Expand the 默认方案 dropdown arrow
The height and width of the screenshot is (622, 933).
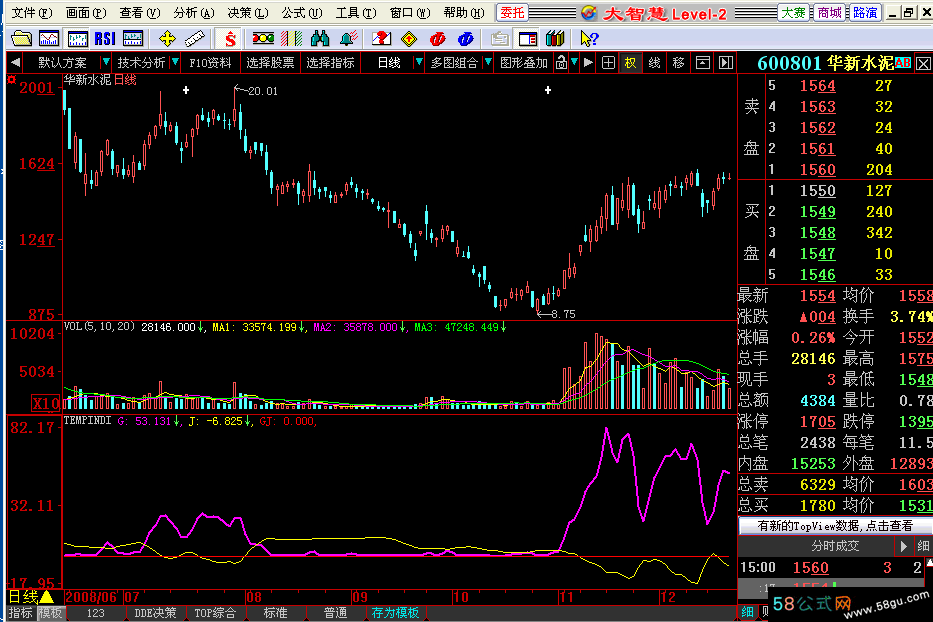[x=105, y=62]
